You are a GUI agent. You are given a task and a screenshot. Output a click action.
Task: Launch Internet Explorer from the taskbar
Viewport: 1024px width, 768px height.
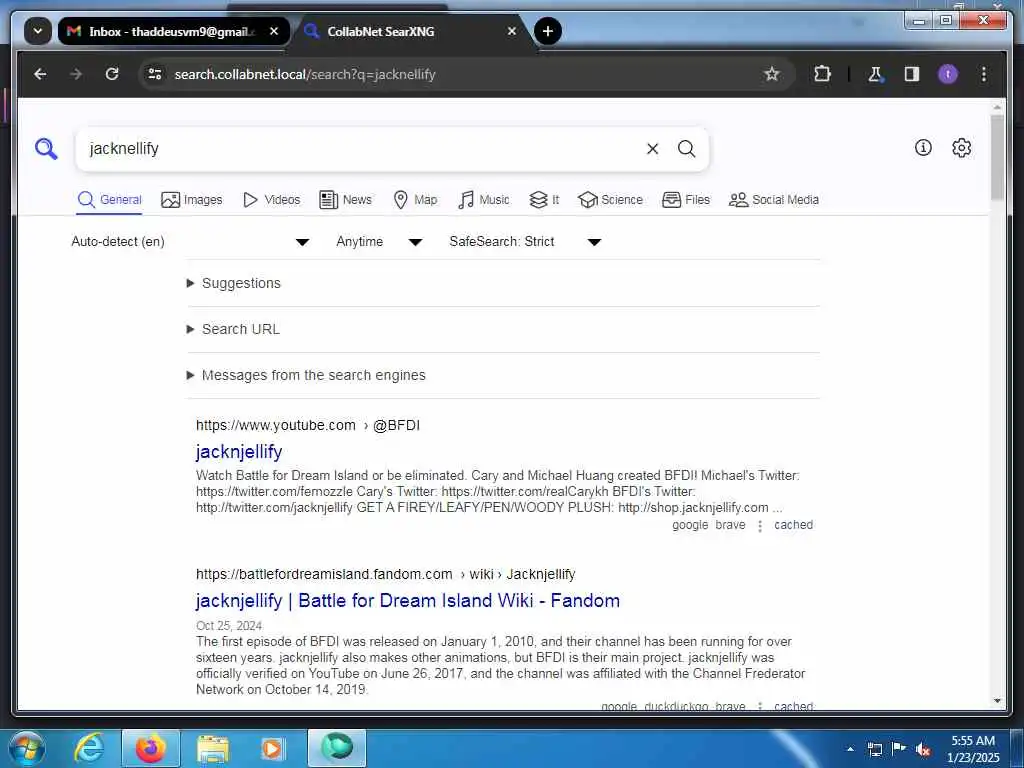[x=89, y=748]
